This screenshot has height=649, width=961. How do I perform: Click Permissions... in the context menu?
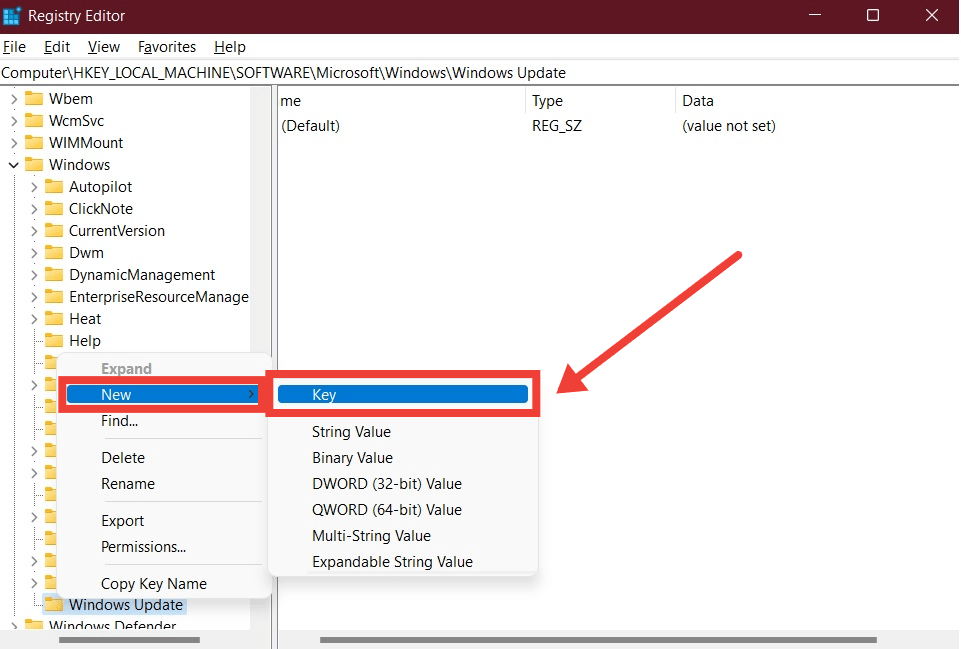coord(143,547)
